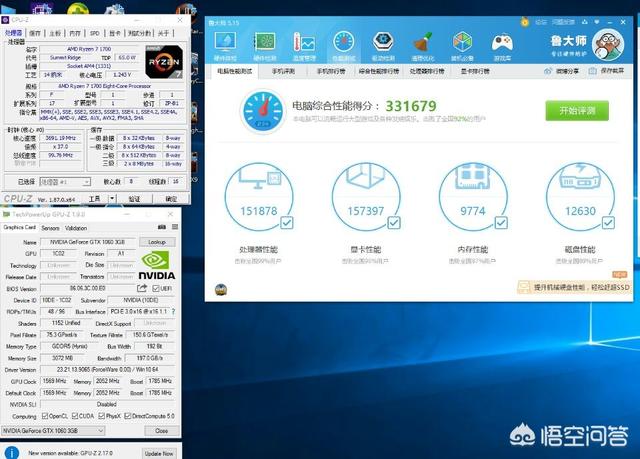Expand the CPU-Z tools dropdown arrow

pyautogui.click(x=112, y=199)
